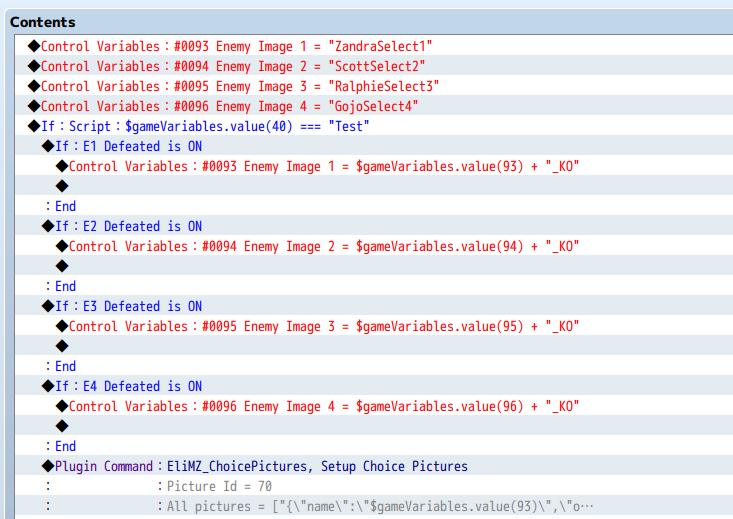
Task: Click the Contents panel header
Action: click(43, 22)
